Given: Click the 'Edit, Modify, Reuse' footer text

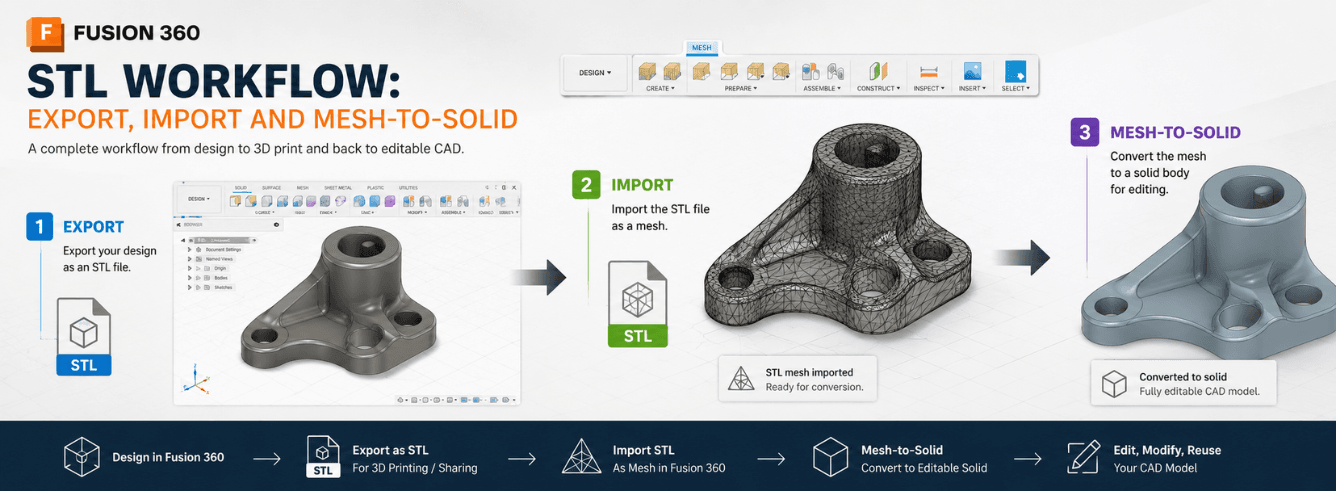Looking at the screenshot, I should 1167,450.
